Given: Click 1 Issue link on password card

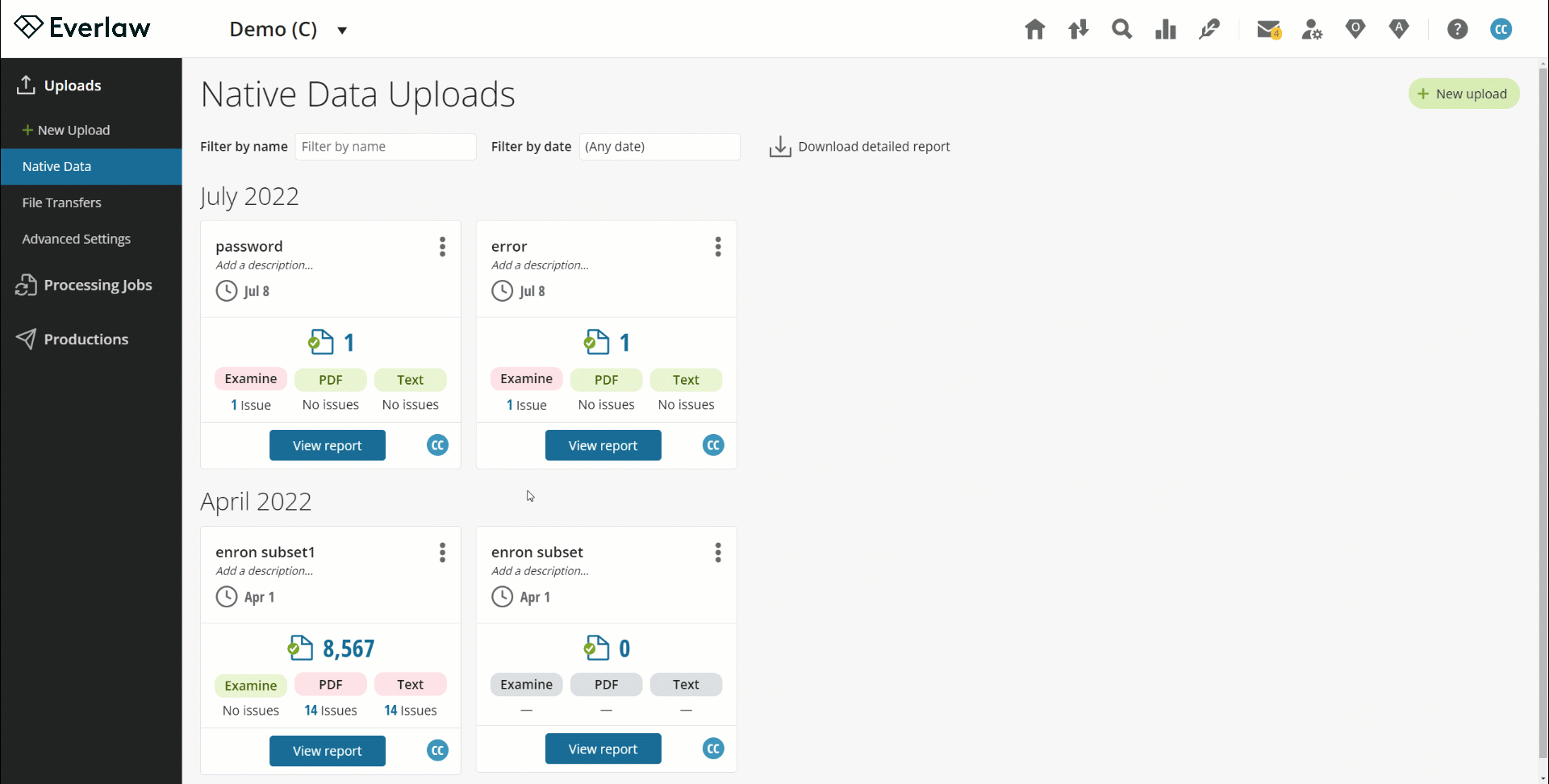Looking at the screenshot, I should tap(251, 405).
